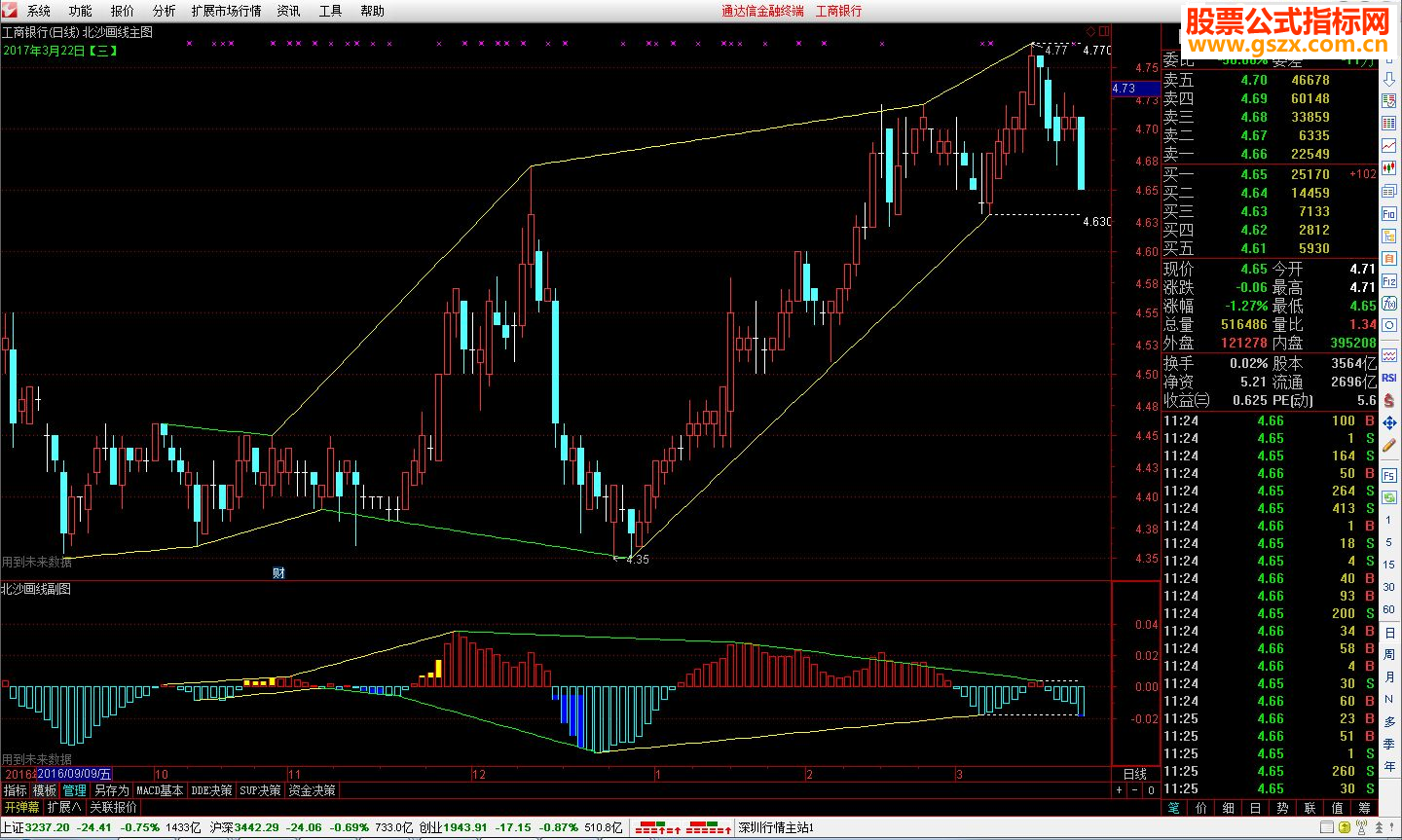Click 另存为 save-as button

coord(111,790)
